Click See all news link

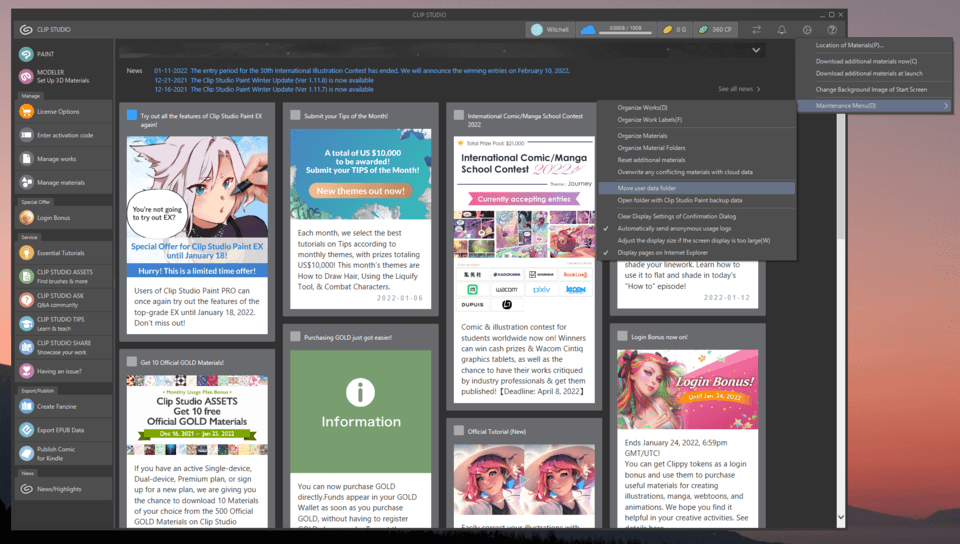click(x=739, y=89)
